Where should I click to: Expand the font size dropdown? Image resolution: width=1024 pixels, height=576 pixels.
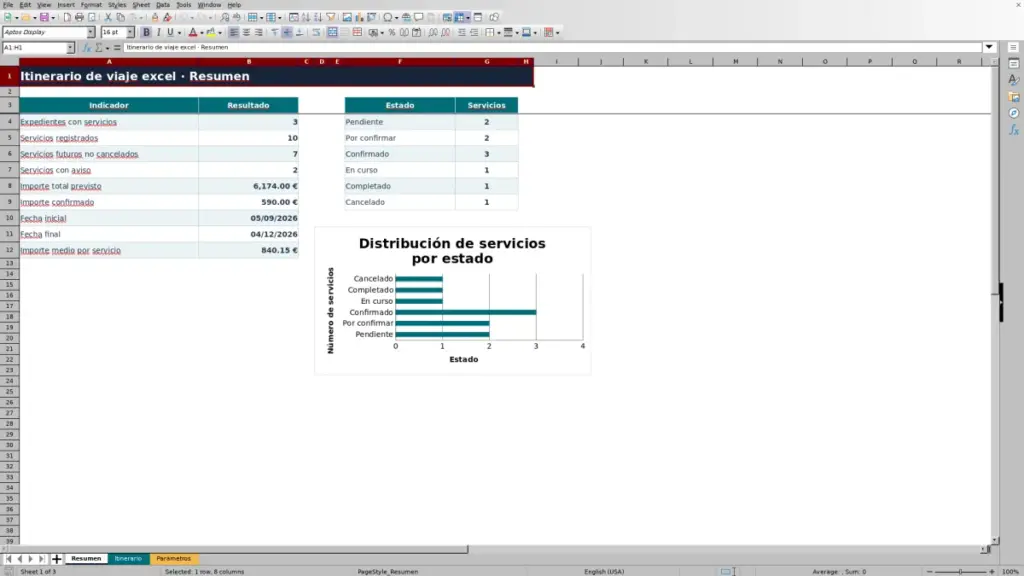click(130, 32)
